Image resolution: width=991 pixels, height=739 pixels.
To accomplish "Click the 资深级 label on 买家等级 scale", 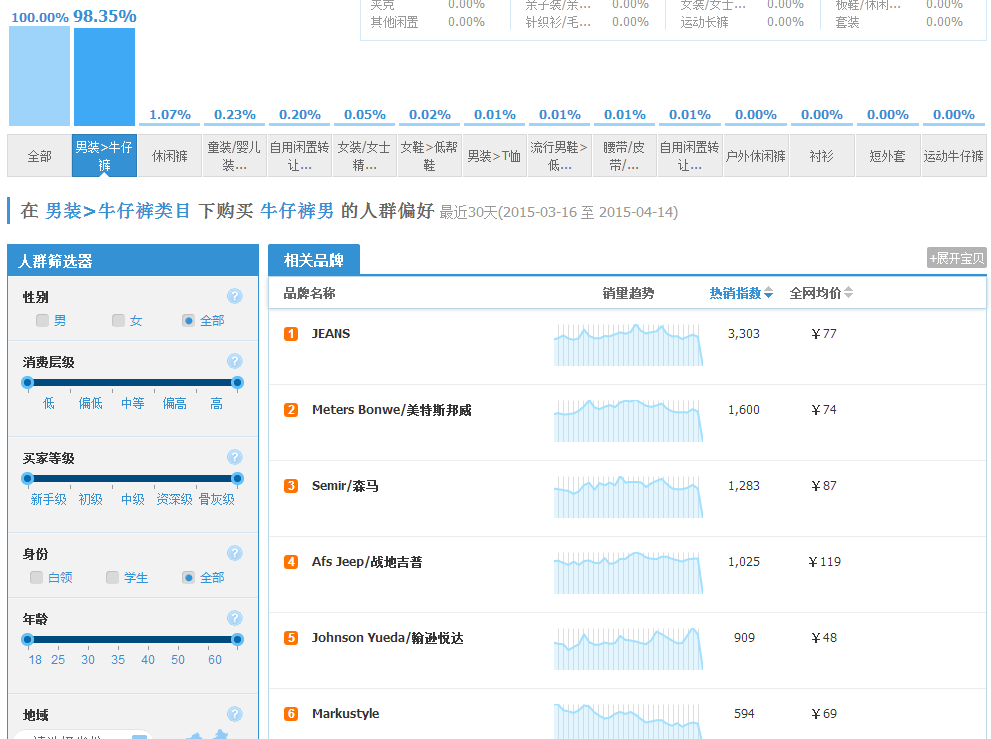I will tap(174, 499).
